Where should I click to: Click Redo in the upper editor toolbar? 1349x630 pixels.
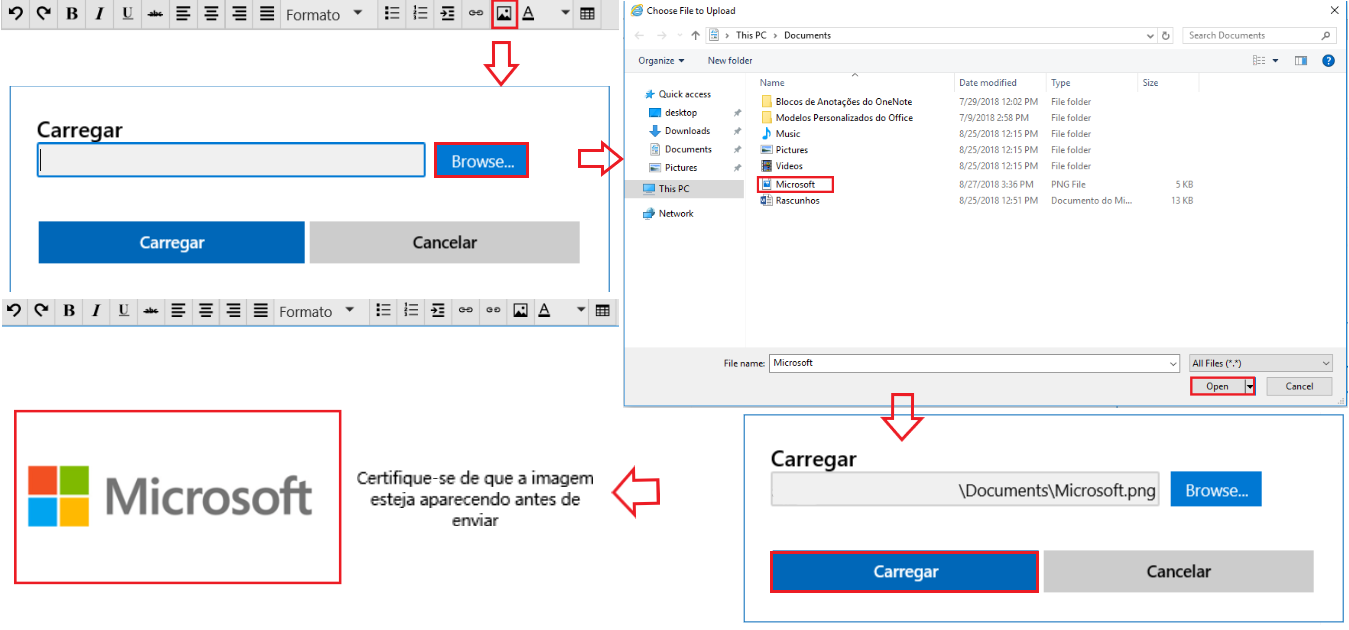pos(43,14)
